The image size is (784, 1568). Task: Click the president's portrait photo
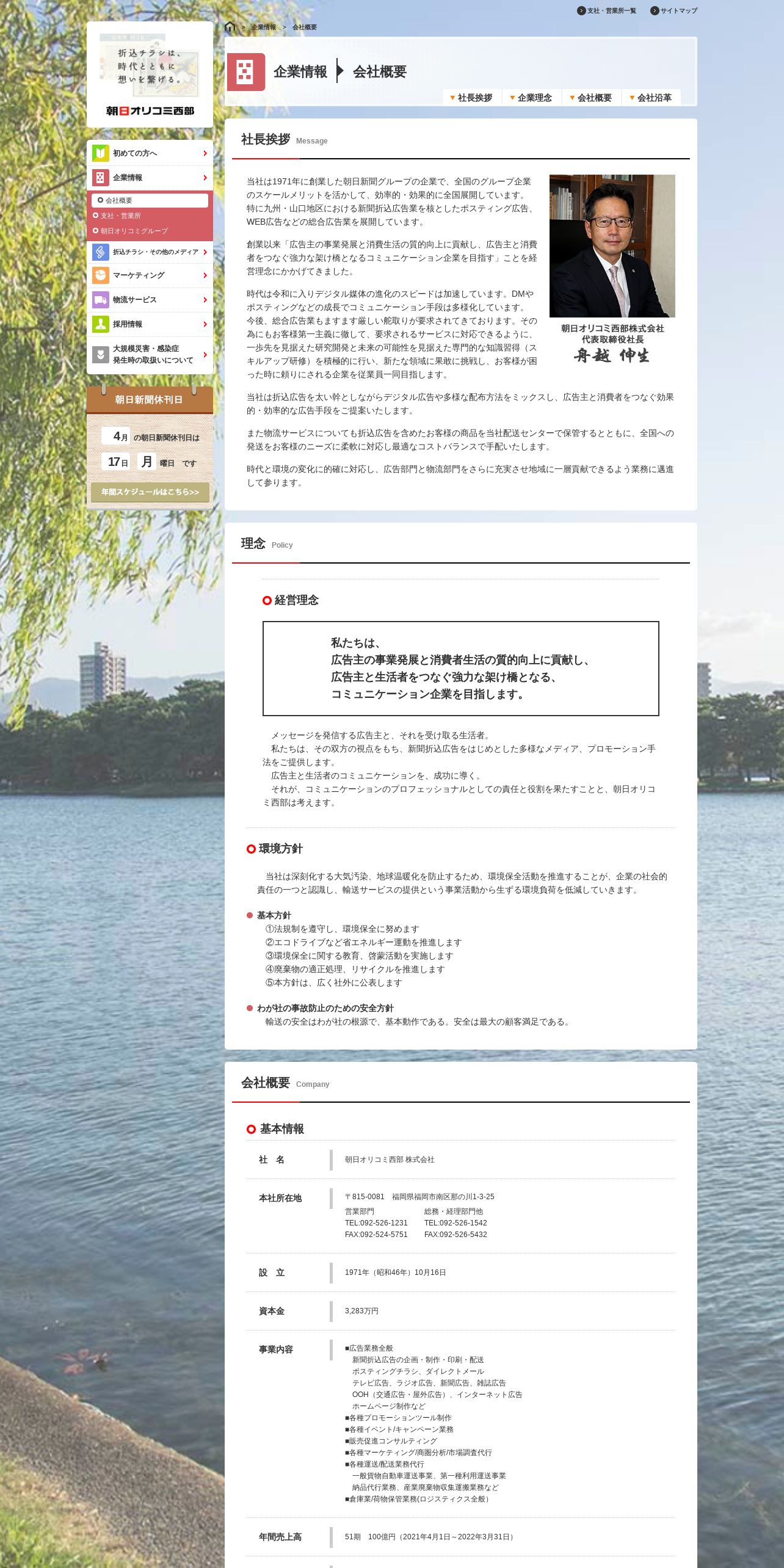pyautogui.click(x=612, y=246)
